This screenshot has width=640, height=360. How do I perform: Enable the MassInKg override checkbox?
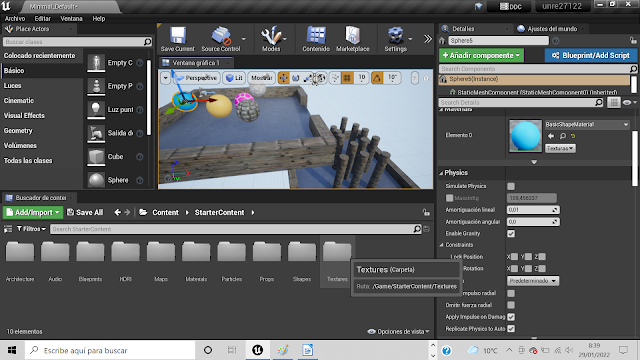[x=449, y=198]
